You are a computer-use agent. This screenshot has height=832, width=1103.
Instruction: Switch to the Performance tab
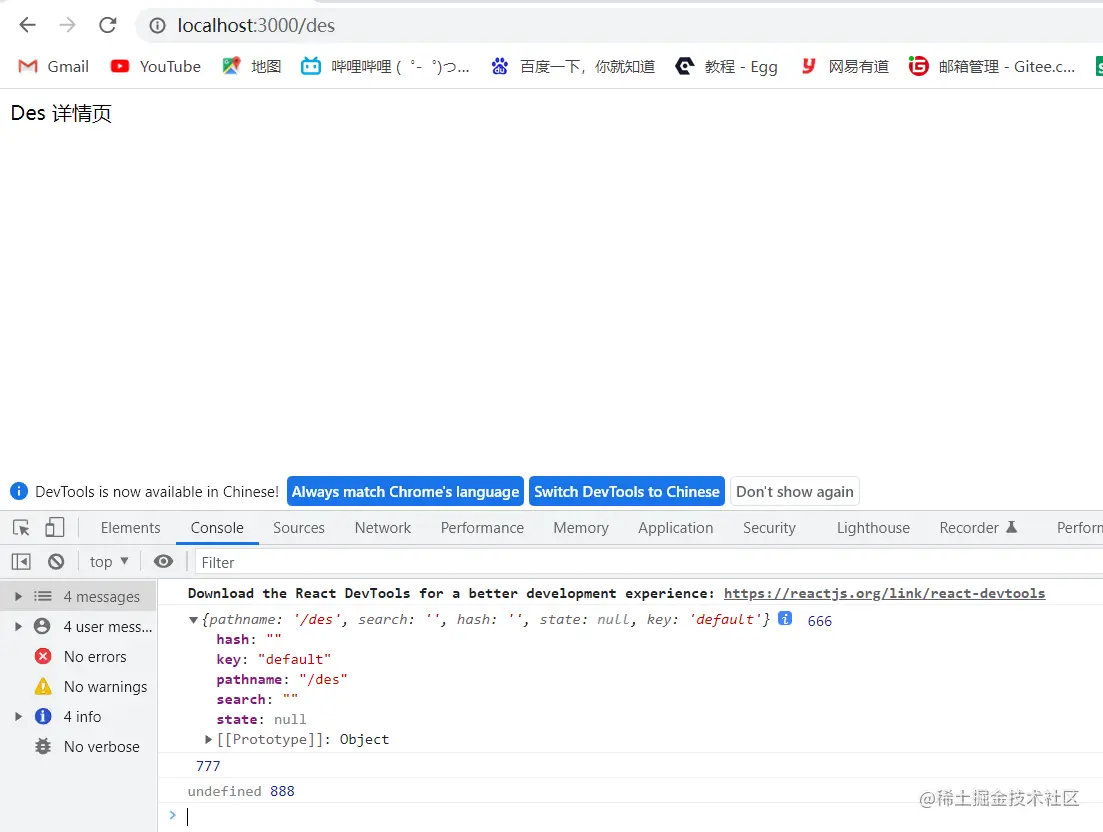(x=482, y=527)
